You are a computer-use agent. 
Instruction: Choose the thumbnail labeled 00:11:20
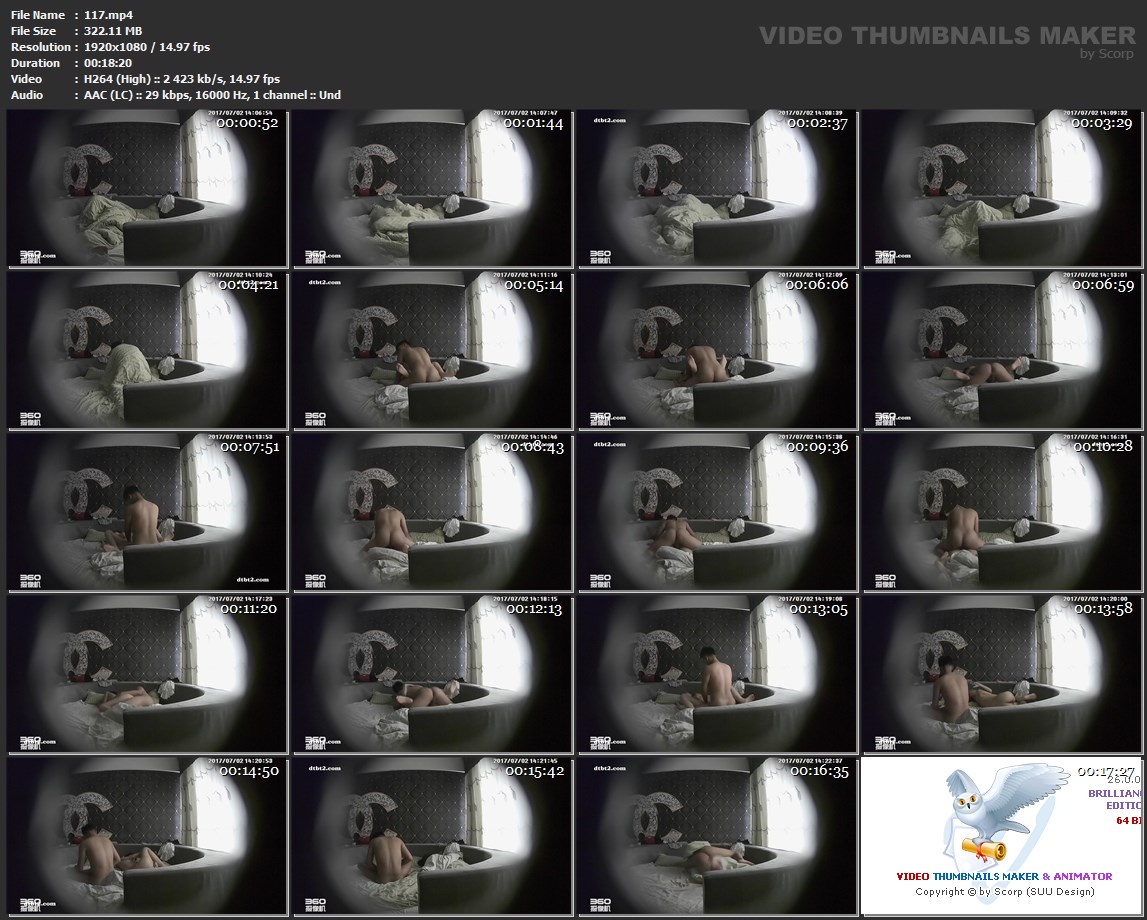[147, 674]
